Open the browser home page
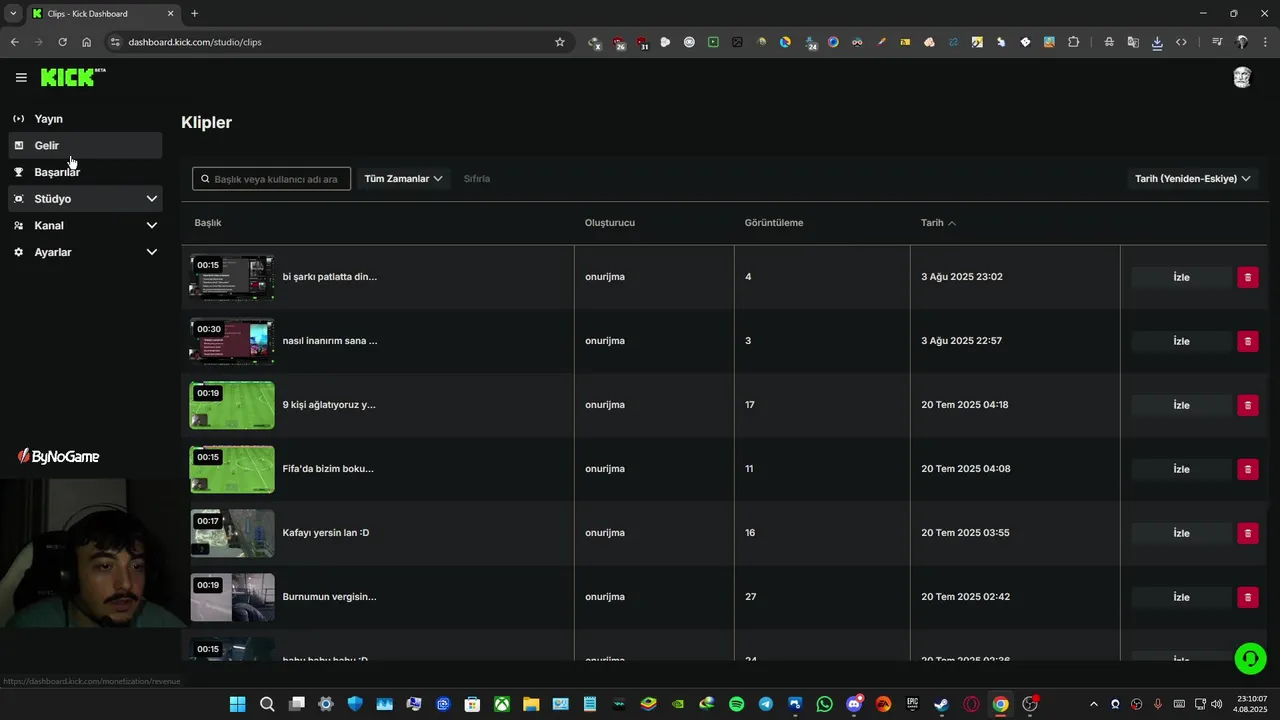Viewport: 1280px width, 720px height. point(86,42)
